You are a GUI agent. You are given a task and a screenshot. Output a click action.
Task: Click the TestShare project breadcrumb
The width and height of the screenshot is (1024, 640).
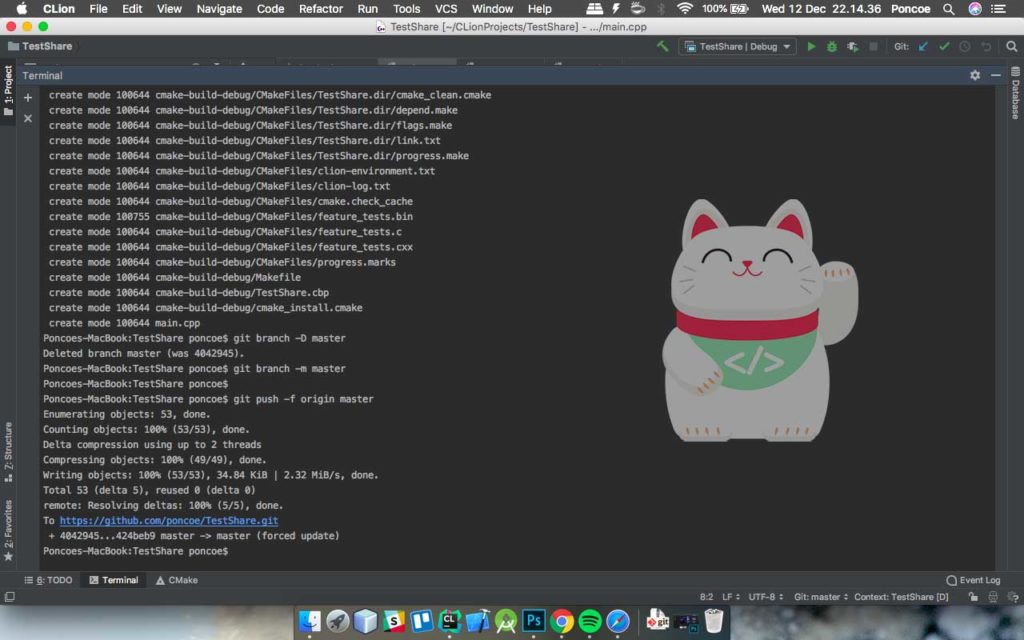coord(40,46)
